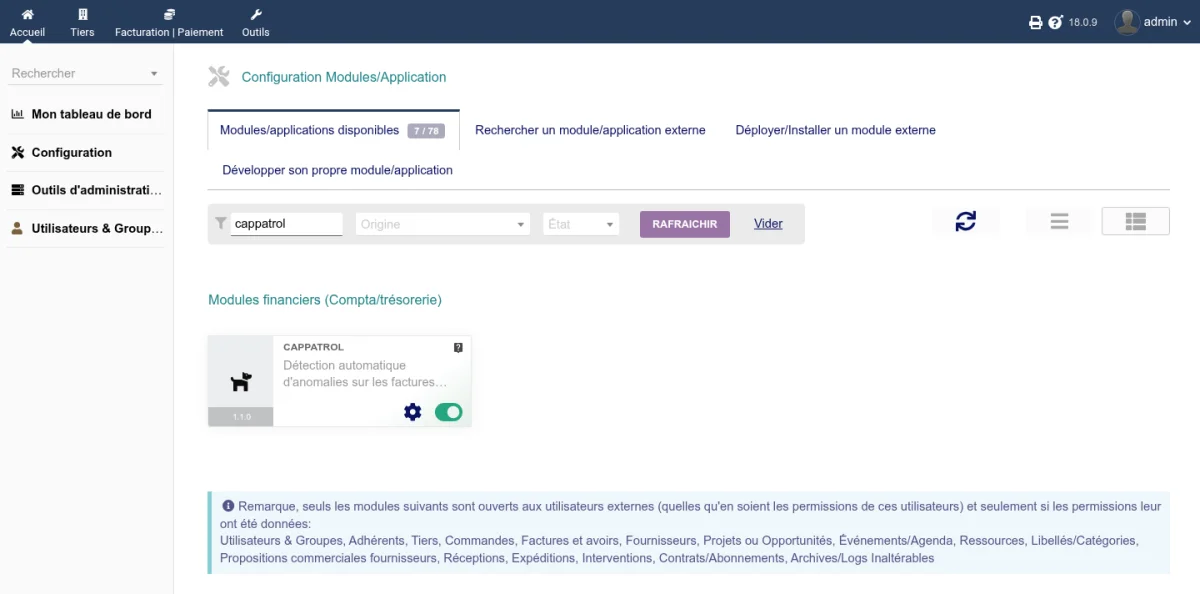Viewport: 1200px width, 594px height.
Task: Click the Modules financiers section heading
Action: pyautogui.click(x=325, y=299)
